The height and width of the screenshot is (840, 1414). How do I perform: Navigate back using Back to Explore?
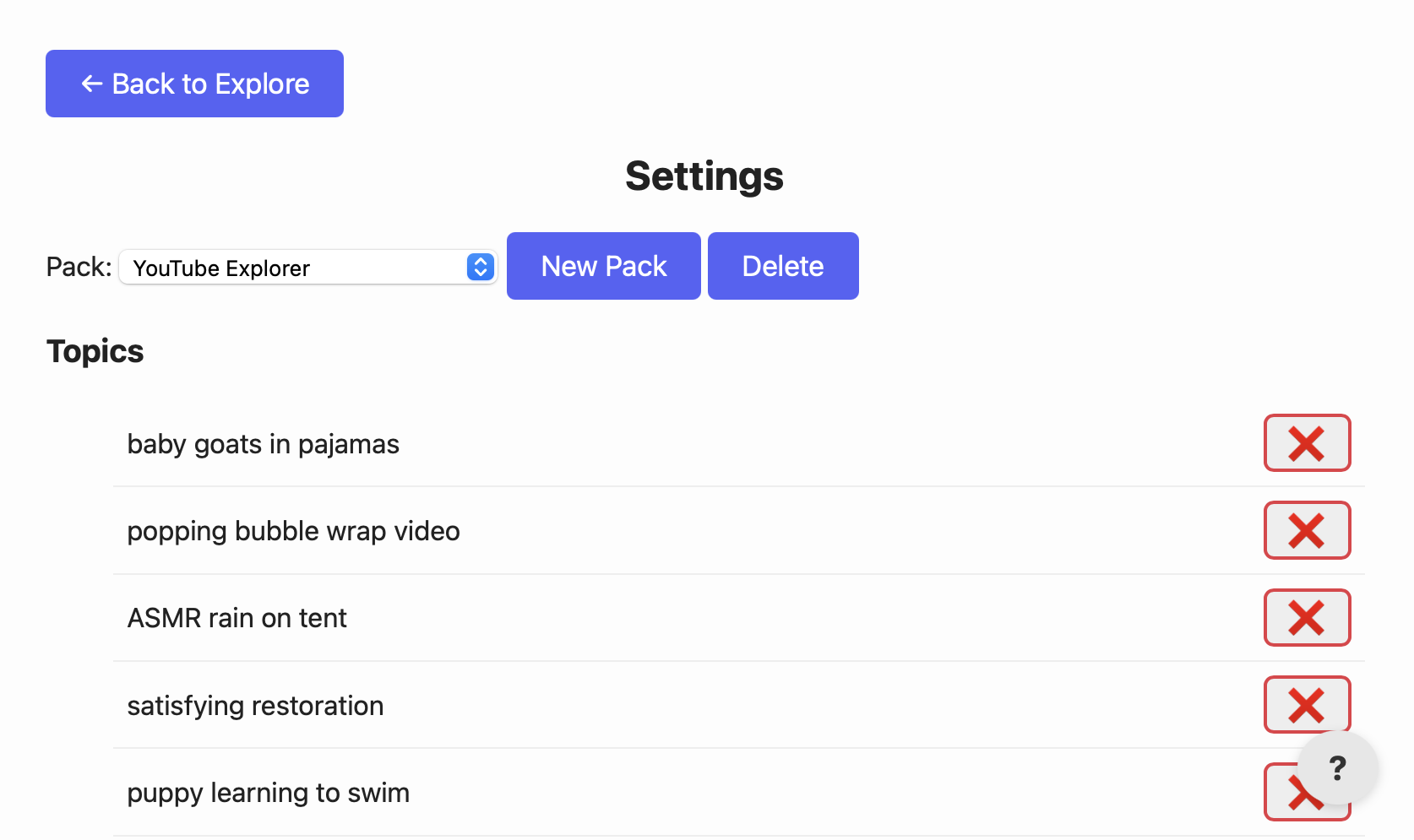coord(193,83)
